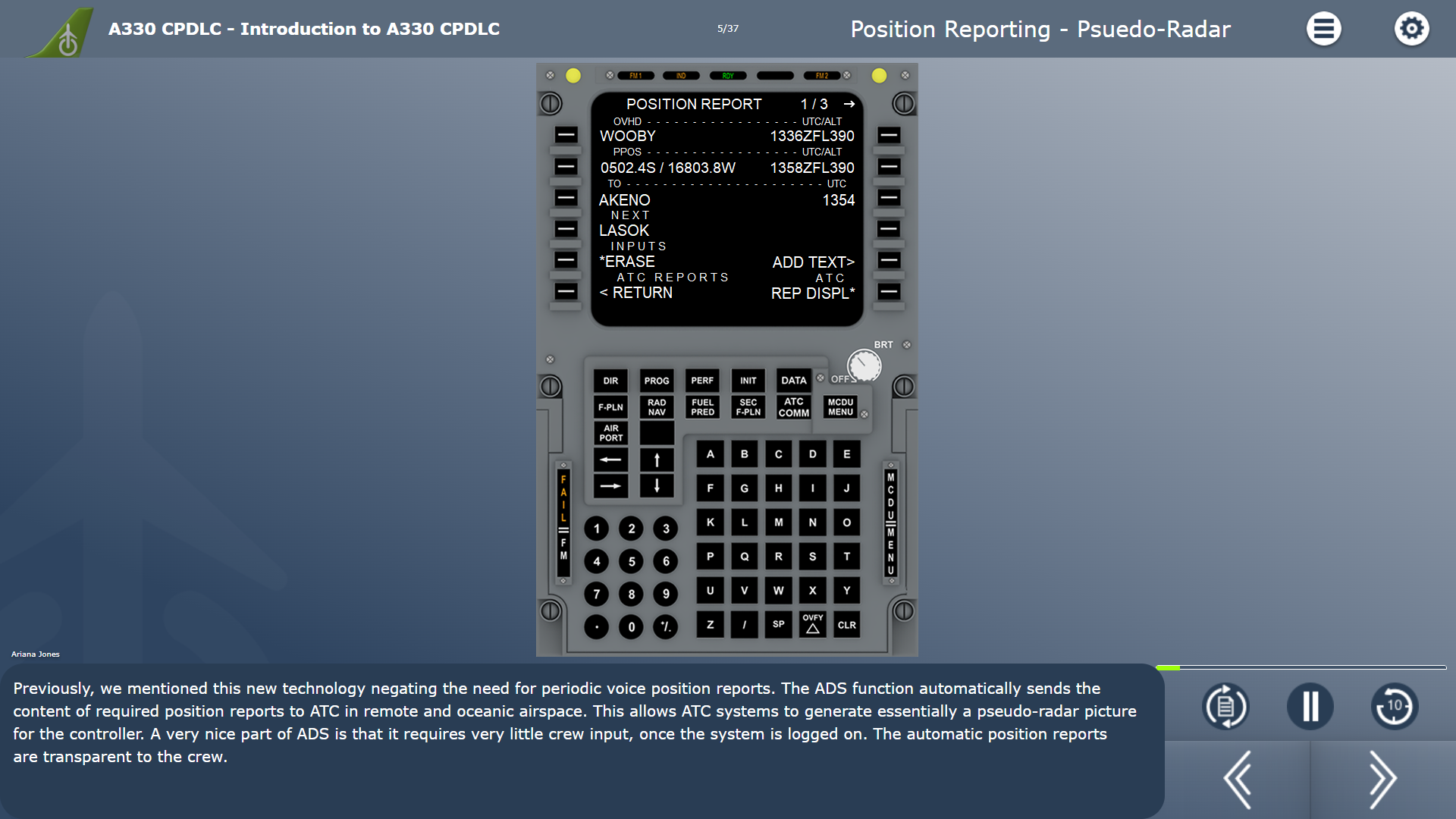Click right line select key beside 1336ZFL390
Image resolution: width=1456 pixels, height=819 pixels.
[x=889, y=135]
